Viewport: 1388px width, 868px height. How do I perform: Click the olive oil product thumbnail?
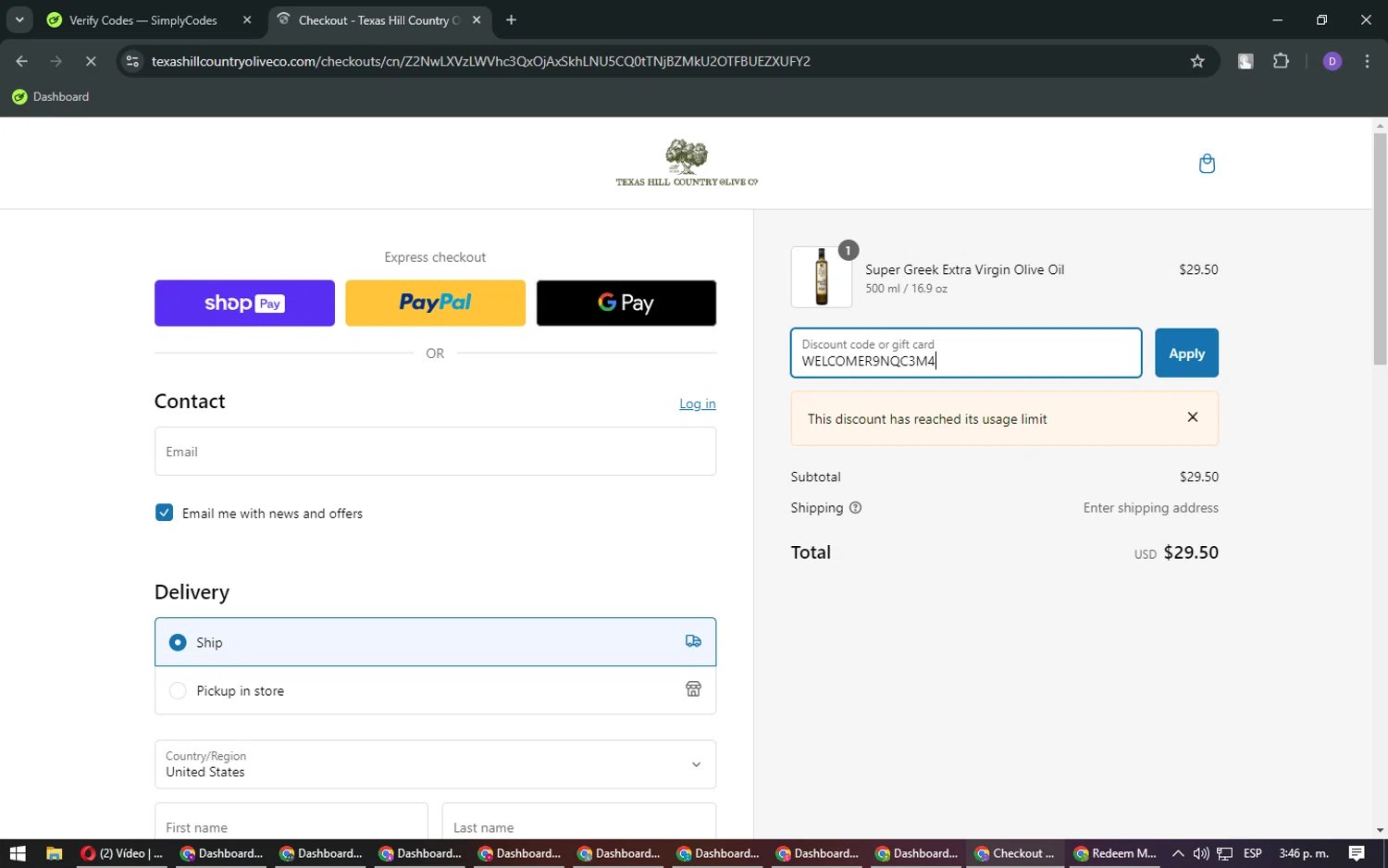click(822, 277)
